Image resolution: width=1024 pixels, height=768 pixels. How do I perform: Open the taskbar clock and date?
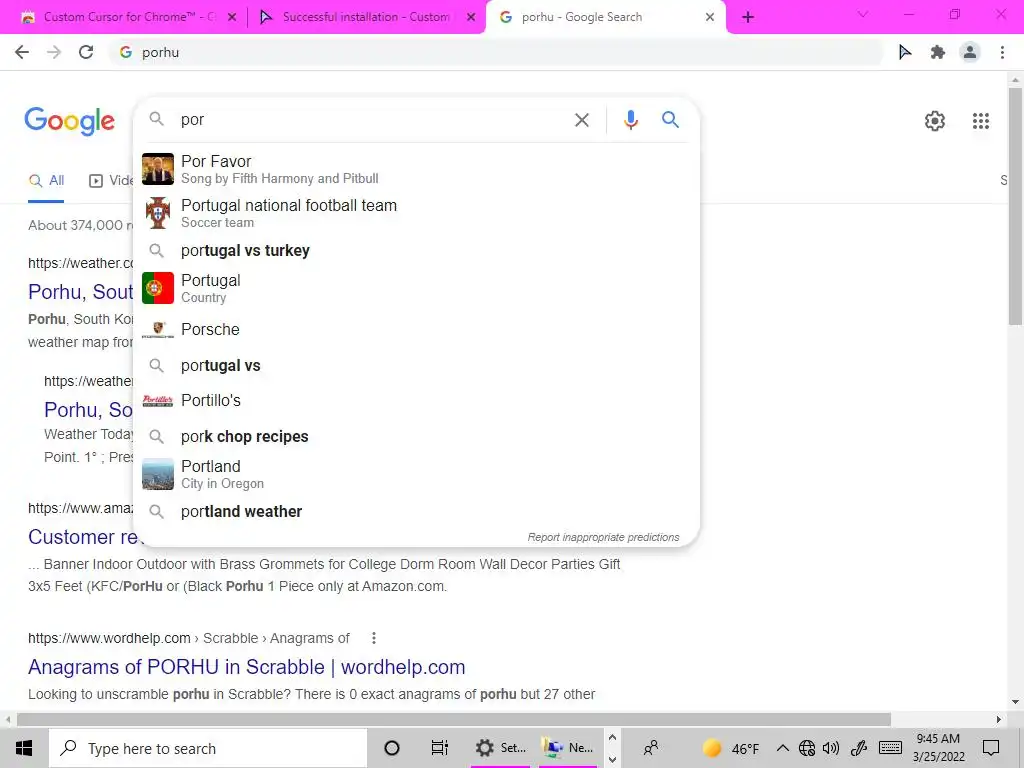938,748
